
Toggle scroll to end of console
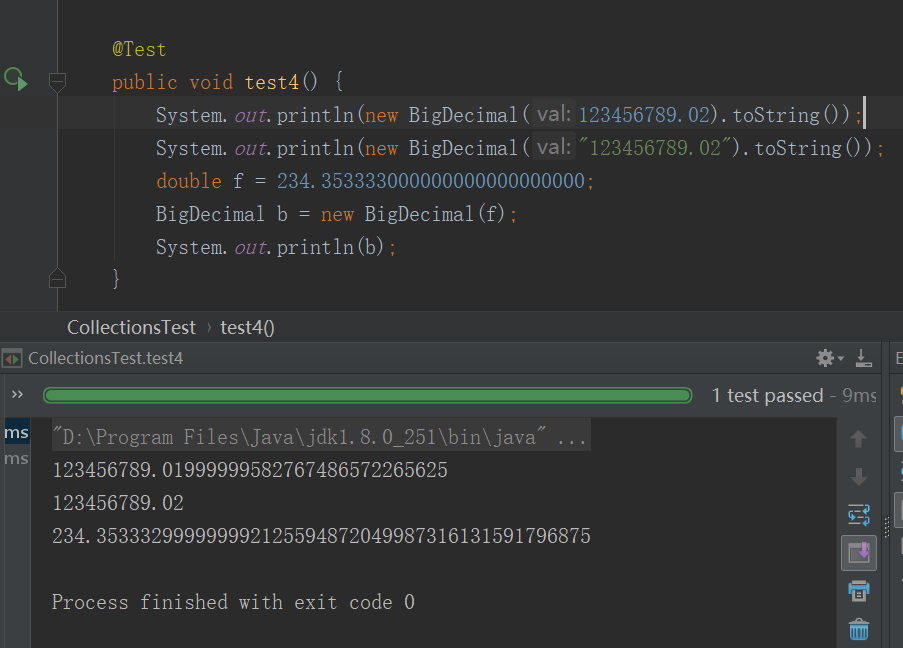(x=859, y=553)
